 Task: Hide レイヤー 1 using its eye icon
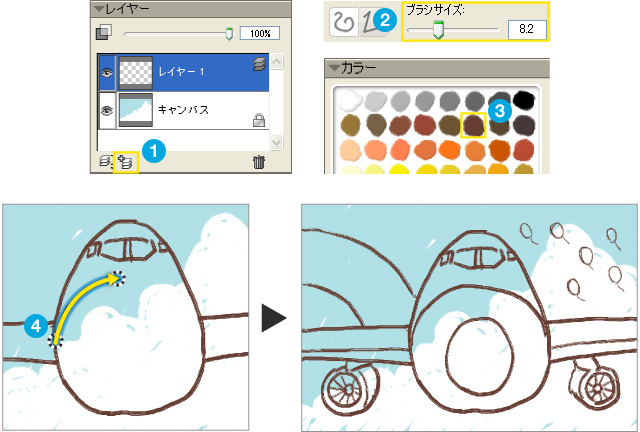[107, 73]
